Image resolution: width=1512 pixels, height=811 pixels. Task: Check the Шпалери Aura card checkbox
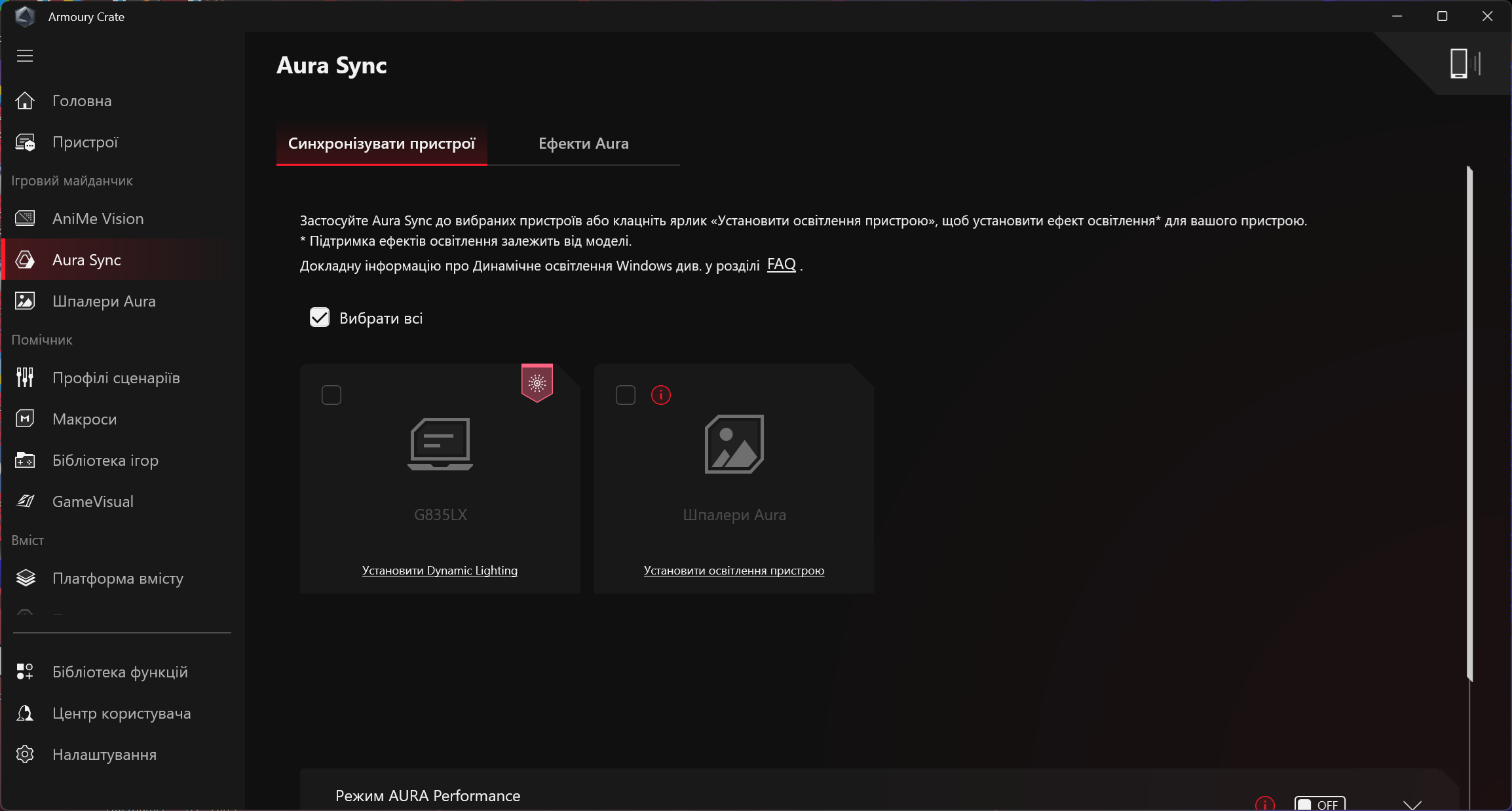(x=626, y=395)
